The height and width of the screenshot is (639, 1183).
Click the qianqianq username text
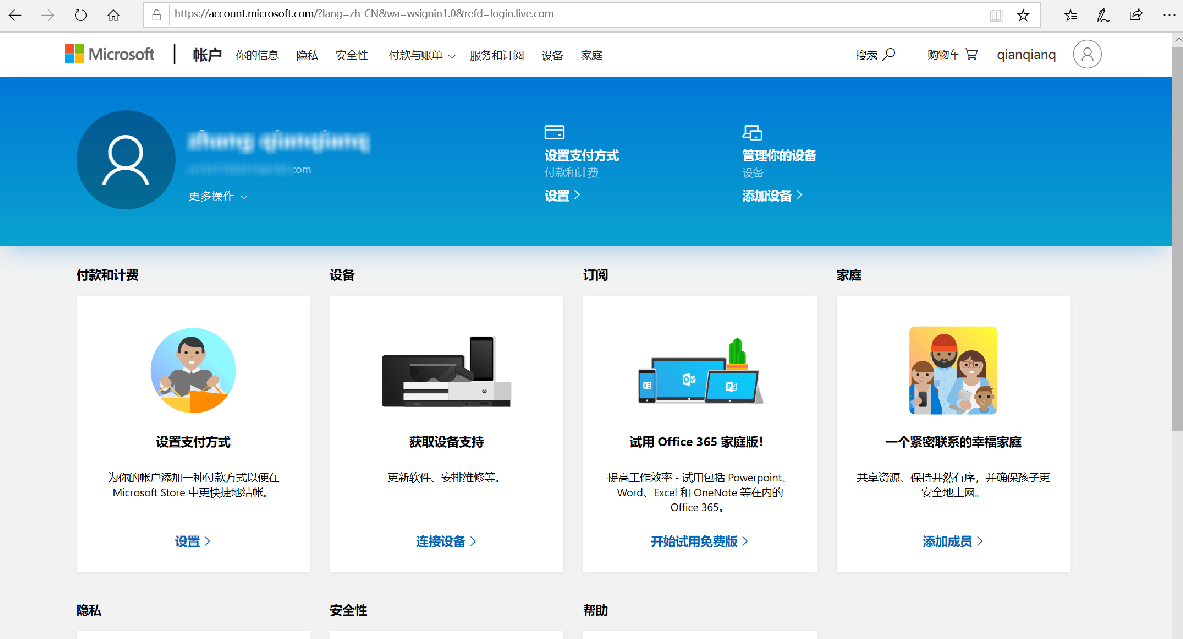(x=1026, y=54)
